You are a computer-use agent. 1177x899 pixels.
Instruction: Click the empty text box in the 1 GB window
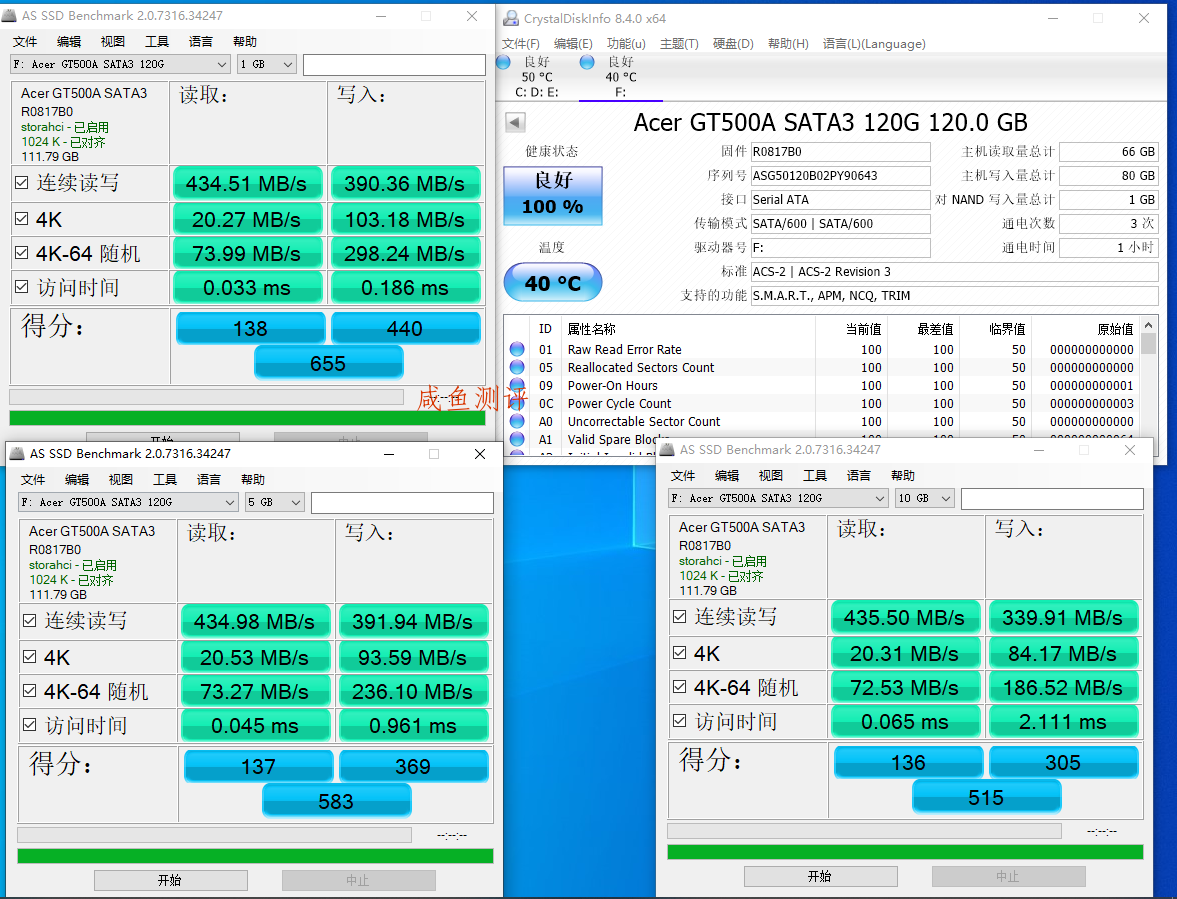click(x=394, y=65)
